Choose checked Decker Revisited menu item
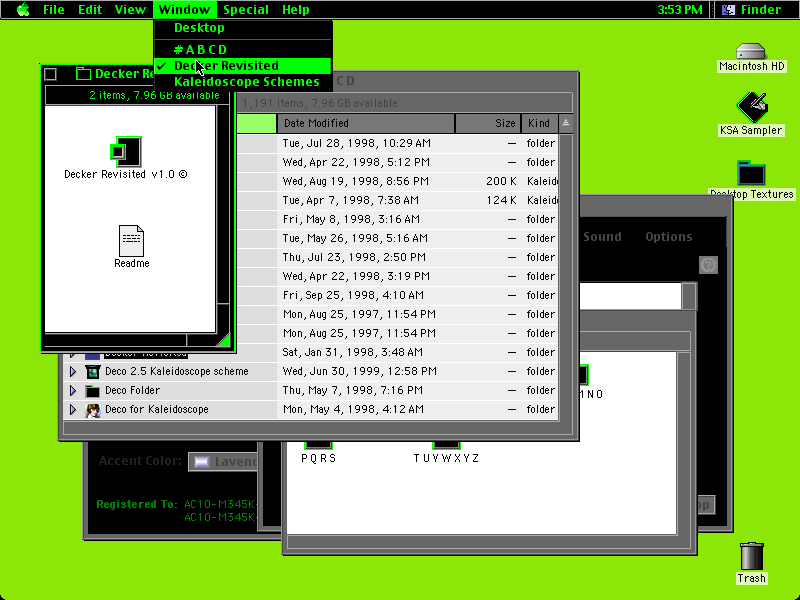The height and width of the screenshot is (600, 800). [x=243, y=66]
